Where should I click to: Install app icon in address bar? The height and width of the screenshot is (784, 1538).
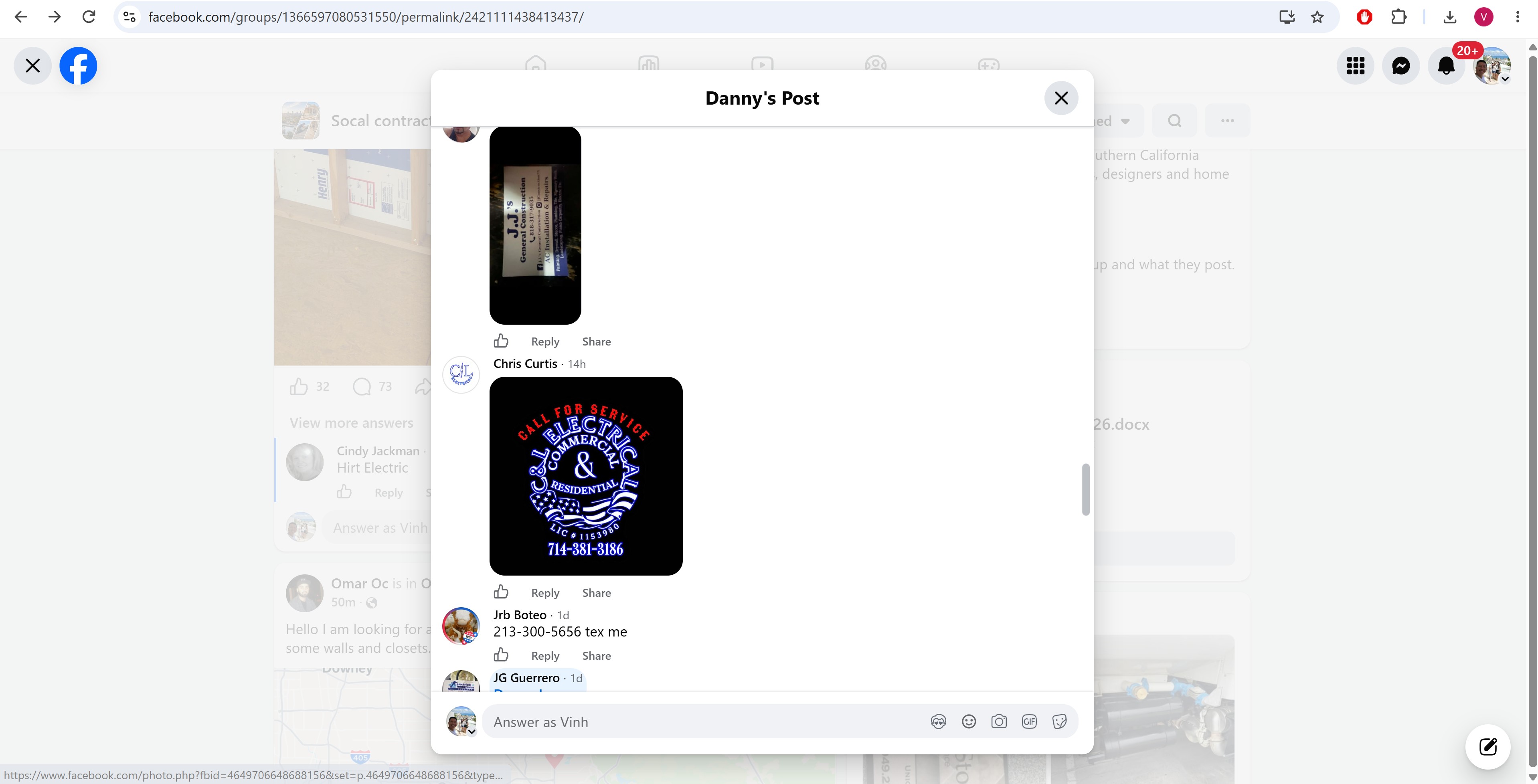pyautogui.click(x=1287, y=17)
